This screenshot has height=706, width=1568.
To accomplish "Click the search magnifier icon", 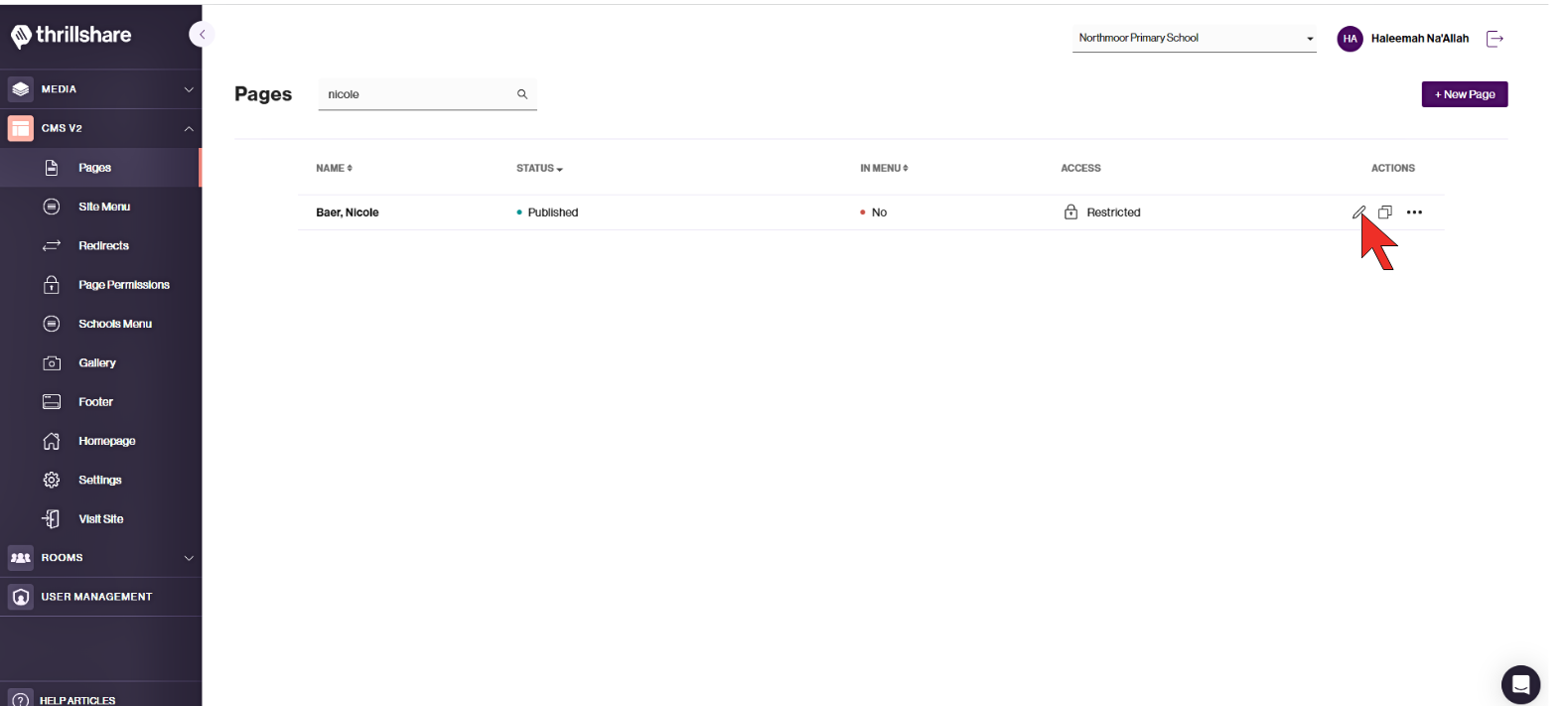I will [522, 94].
